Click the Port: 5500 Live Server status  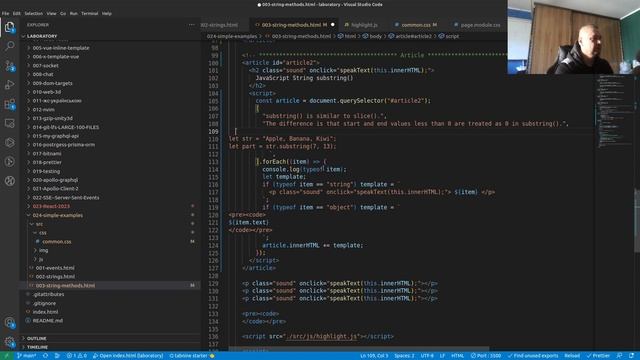pos(486,356)
